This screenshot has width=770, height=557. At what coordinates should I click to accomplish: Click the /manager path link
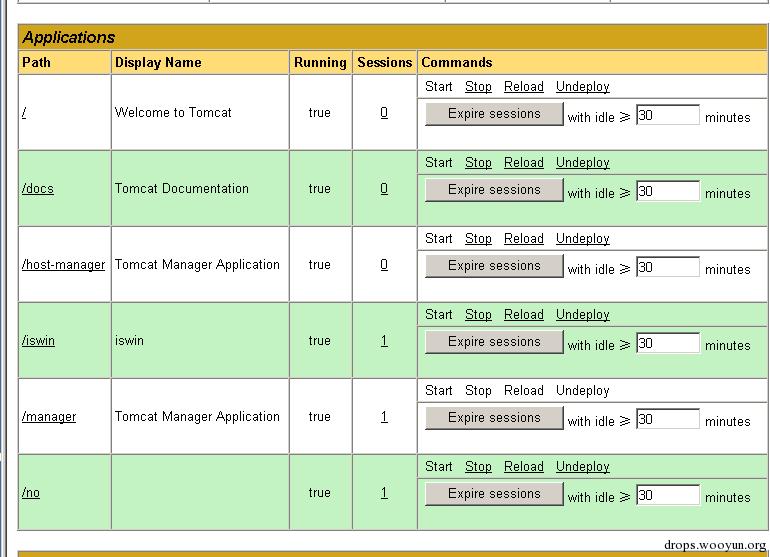pyautogui.click(x=49, y=417)
